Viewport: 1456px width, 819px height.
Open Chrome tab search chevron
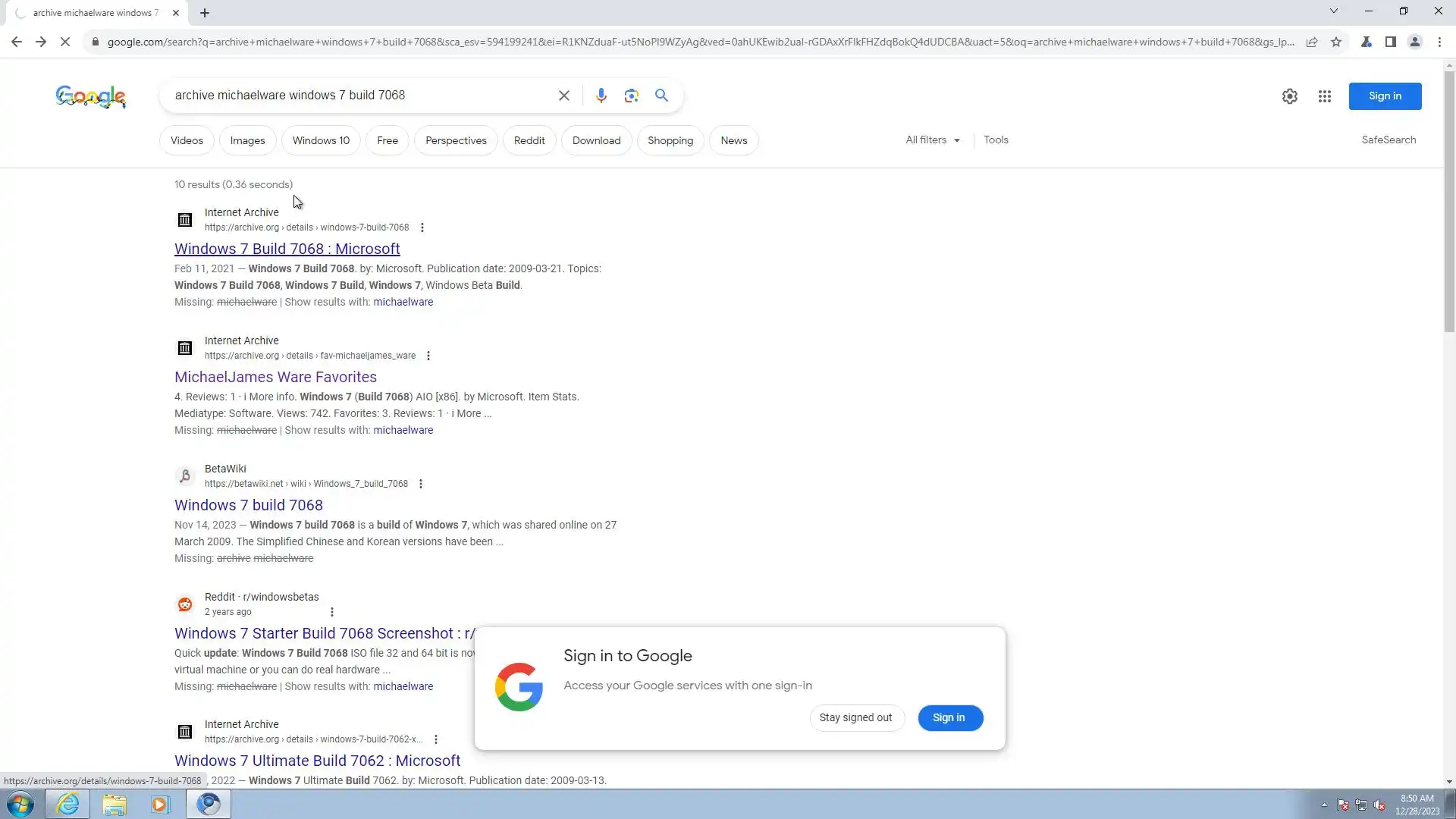pos(1333,11)
